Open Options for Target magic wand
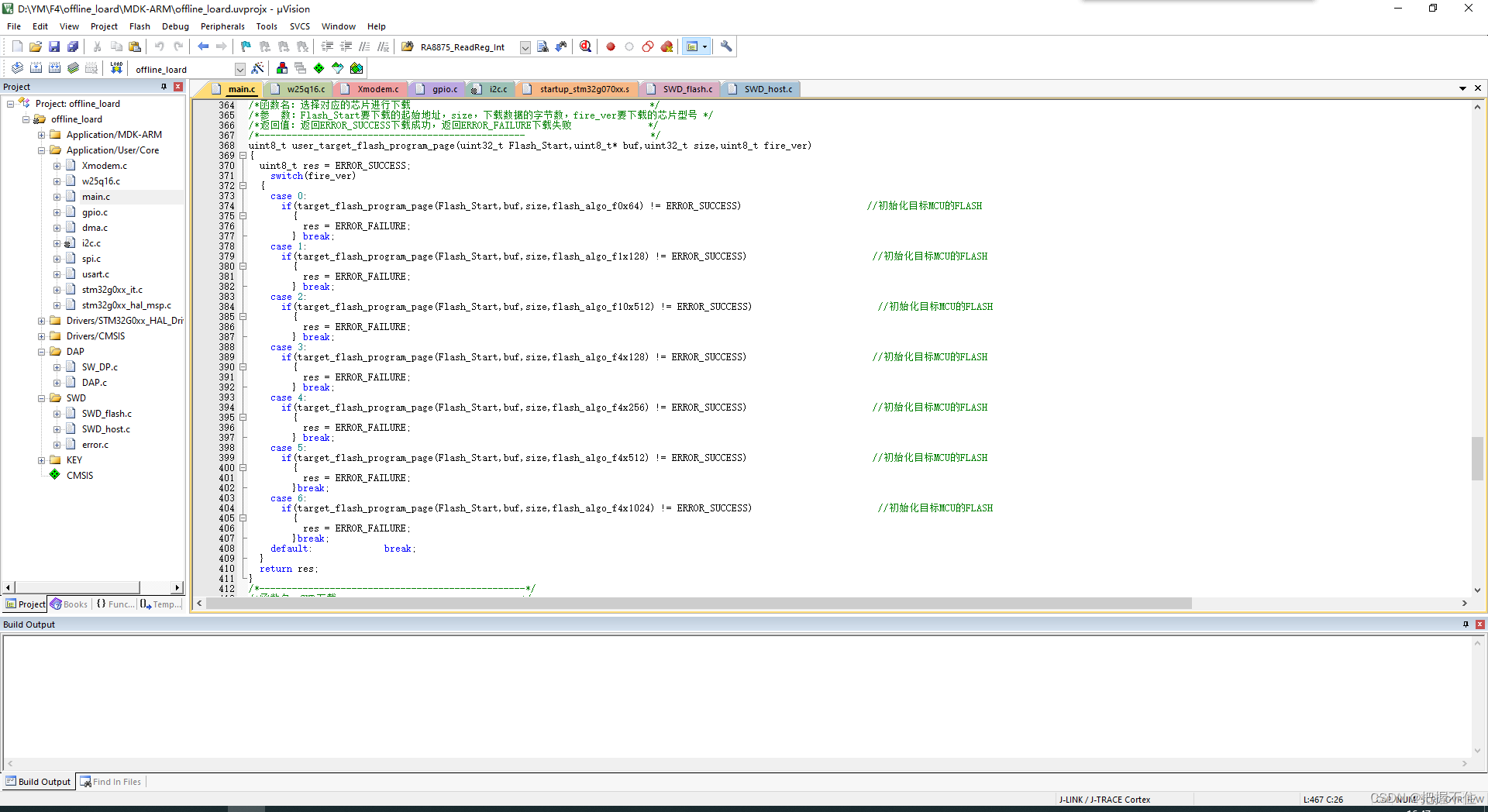The height and width of the screenshot is (812, 1488). pyautogui.click(x=258, y=68)
